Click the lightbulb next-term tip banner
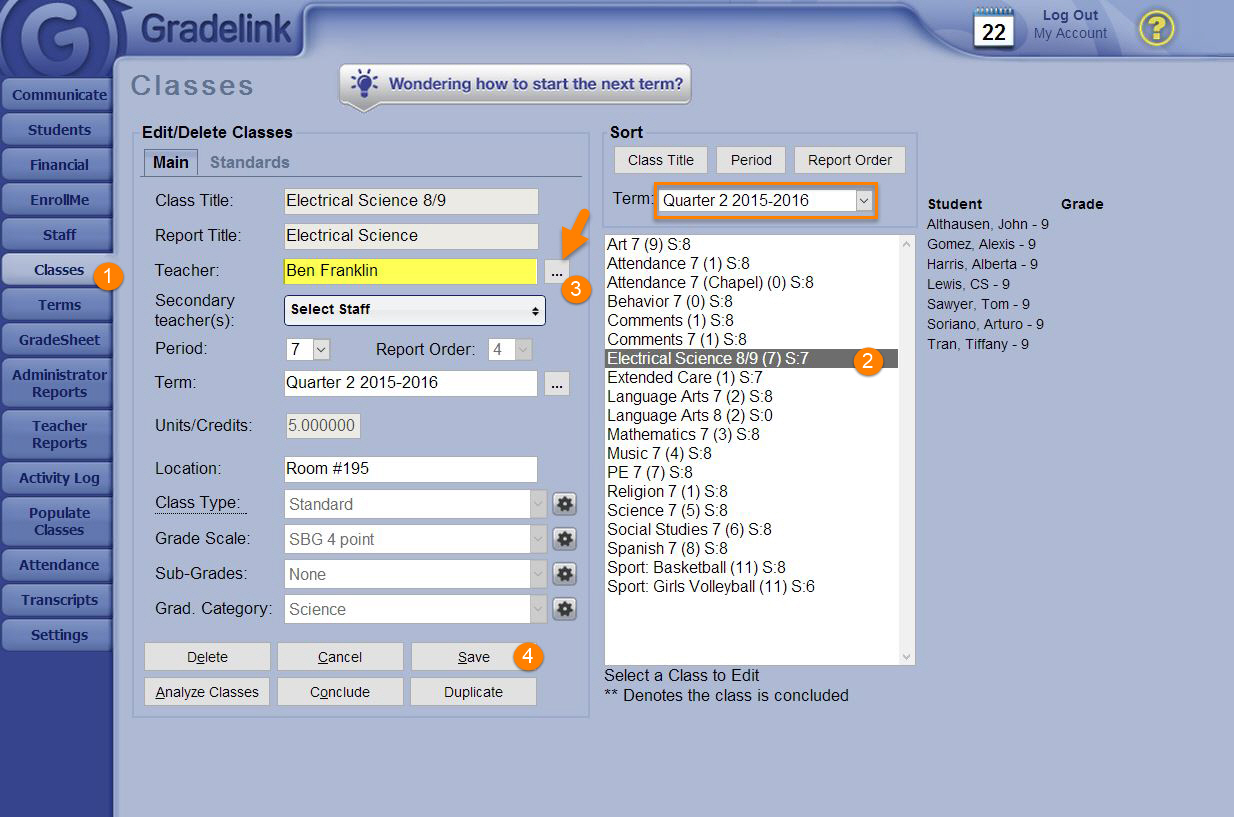Viewport: 1234px width, 817px height. (515, 85)
